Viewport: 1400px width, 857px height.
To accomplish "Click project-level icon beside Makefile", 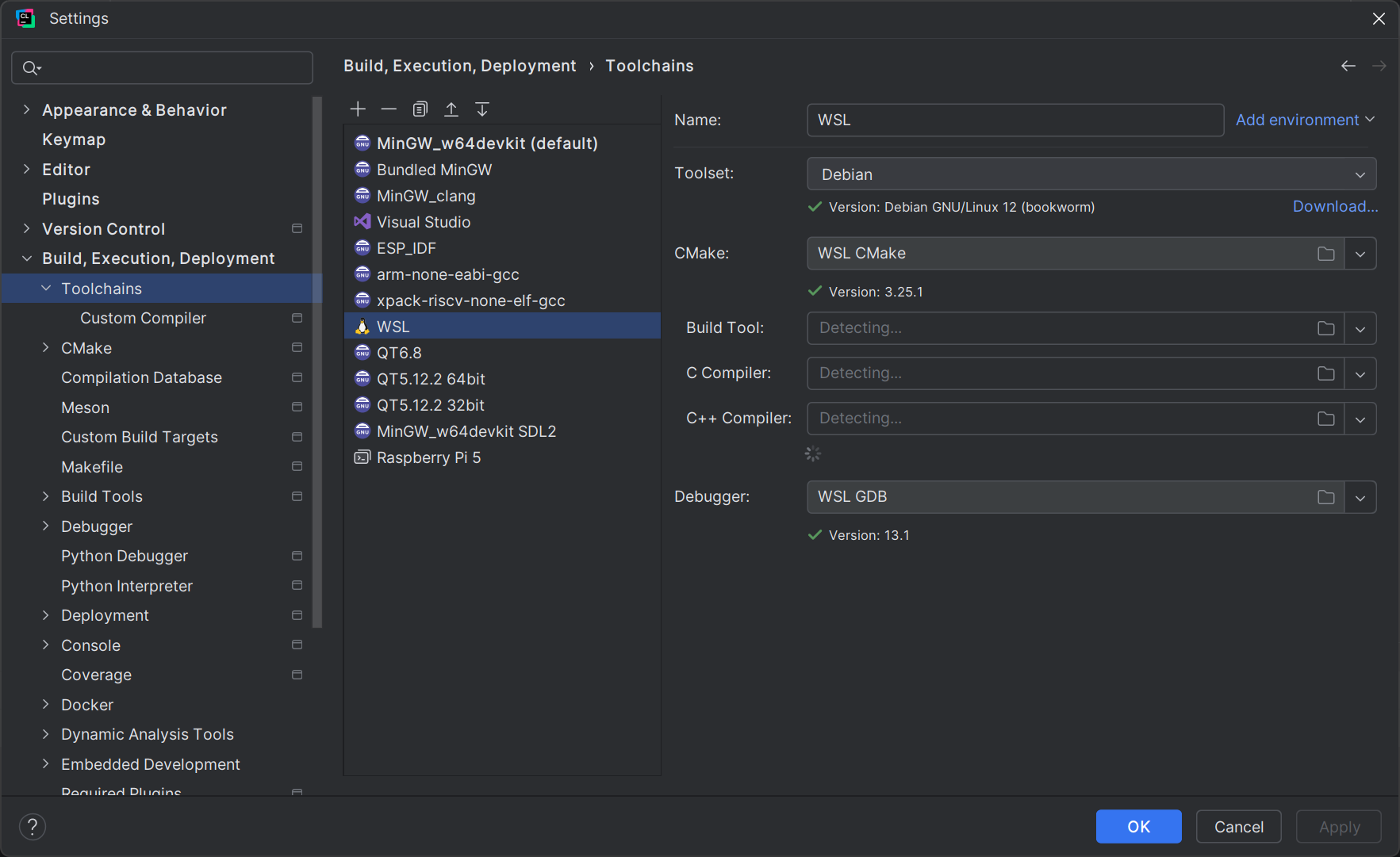I will coord(297,467).
